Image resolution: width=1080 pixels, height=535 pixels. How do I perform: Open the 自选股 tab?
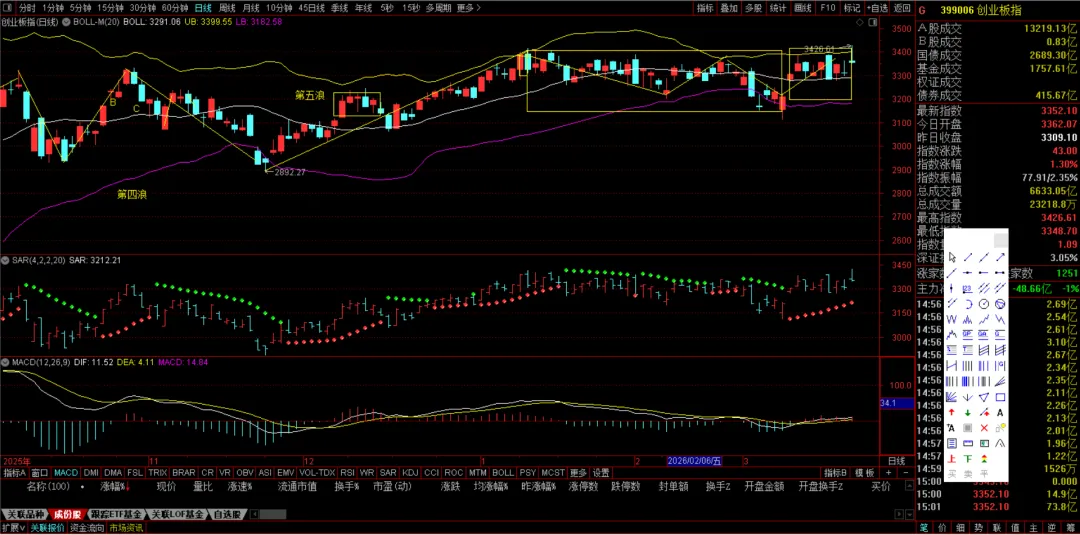click(x=228, y=514)
